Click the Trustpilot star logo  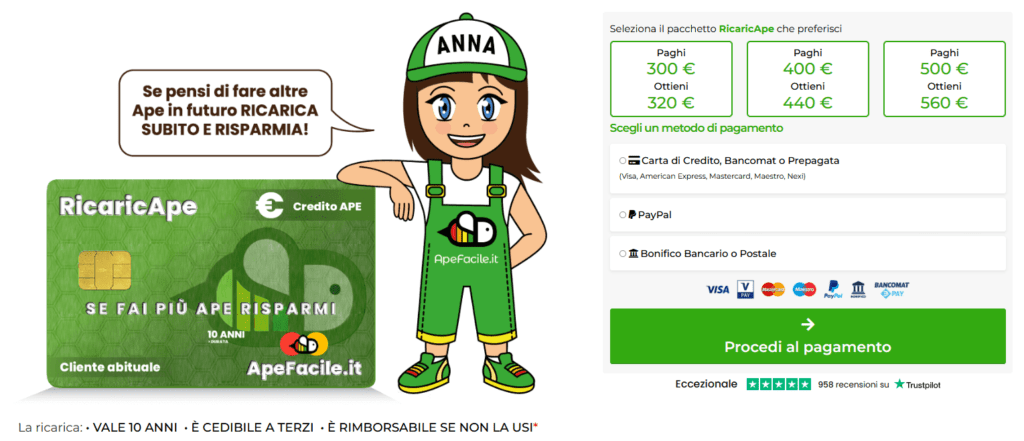pyautogui.click(x=900, y=385)
